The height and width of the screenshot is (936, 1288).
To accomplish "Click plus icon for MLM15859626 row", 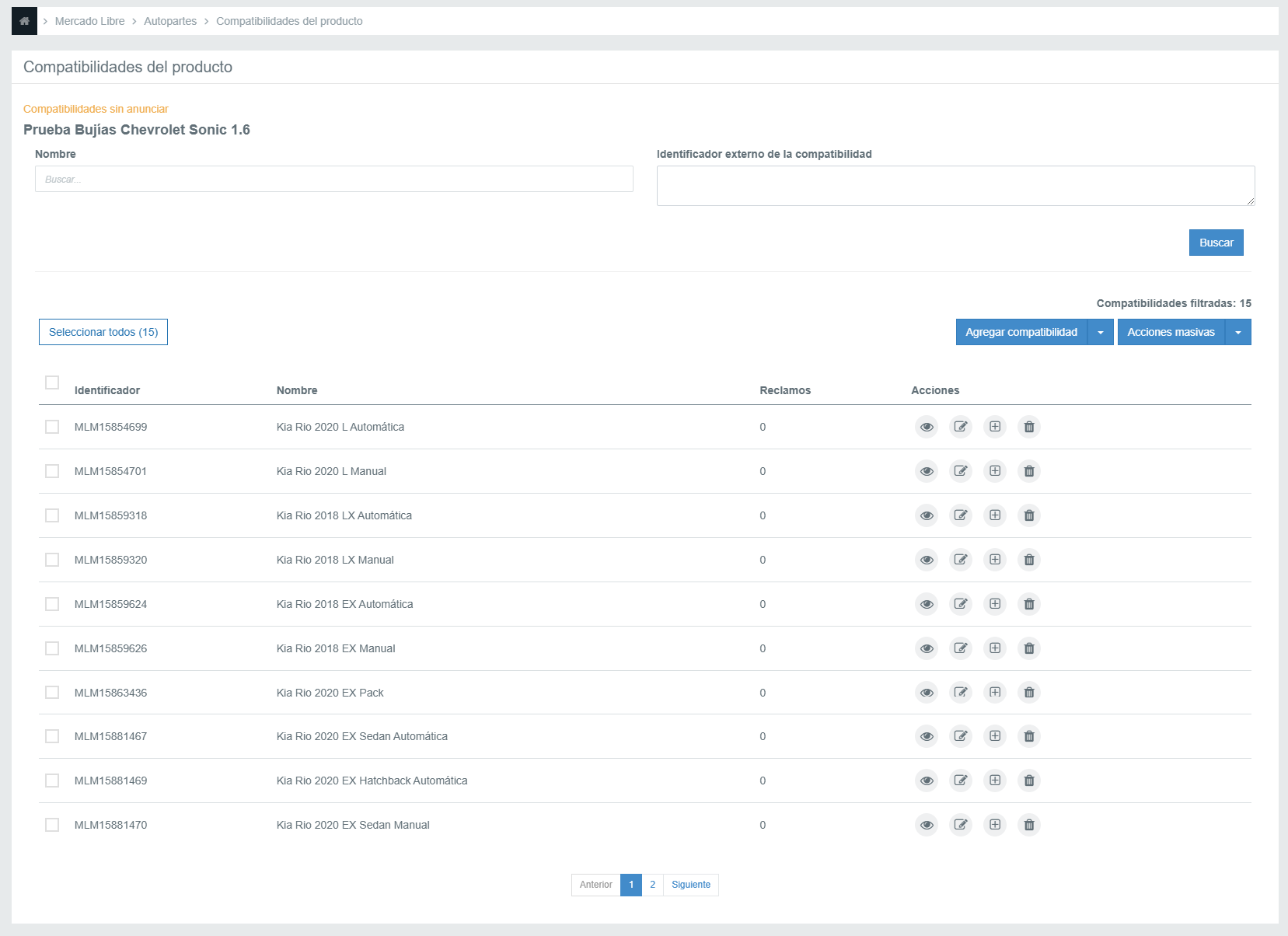I will click(995, 648).
